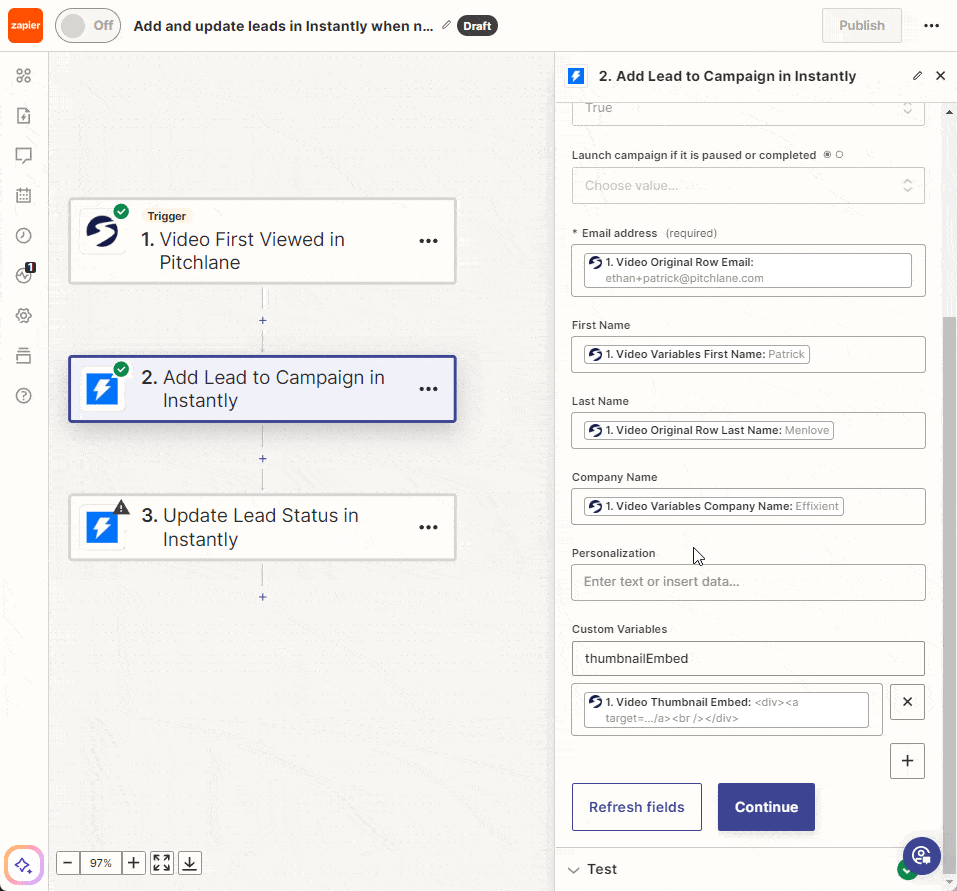This screenshot has width=957, height=891.
Task: Click the export download icon
Action: coord(190,863)
